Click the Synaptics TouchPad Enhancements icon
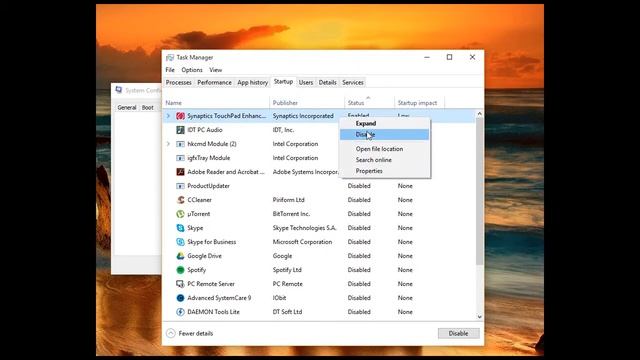 [x=180, y=116]
